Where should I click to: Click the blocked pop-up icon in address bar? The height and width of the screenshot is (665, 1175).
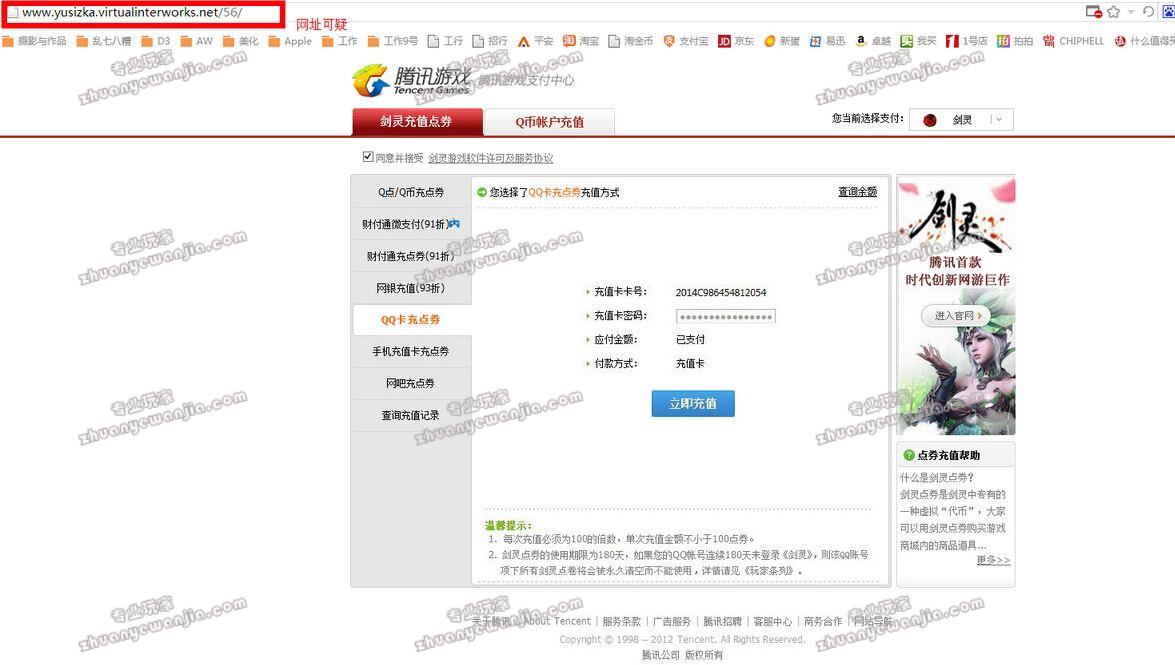point(1093,12)
